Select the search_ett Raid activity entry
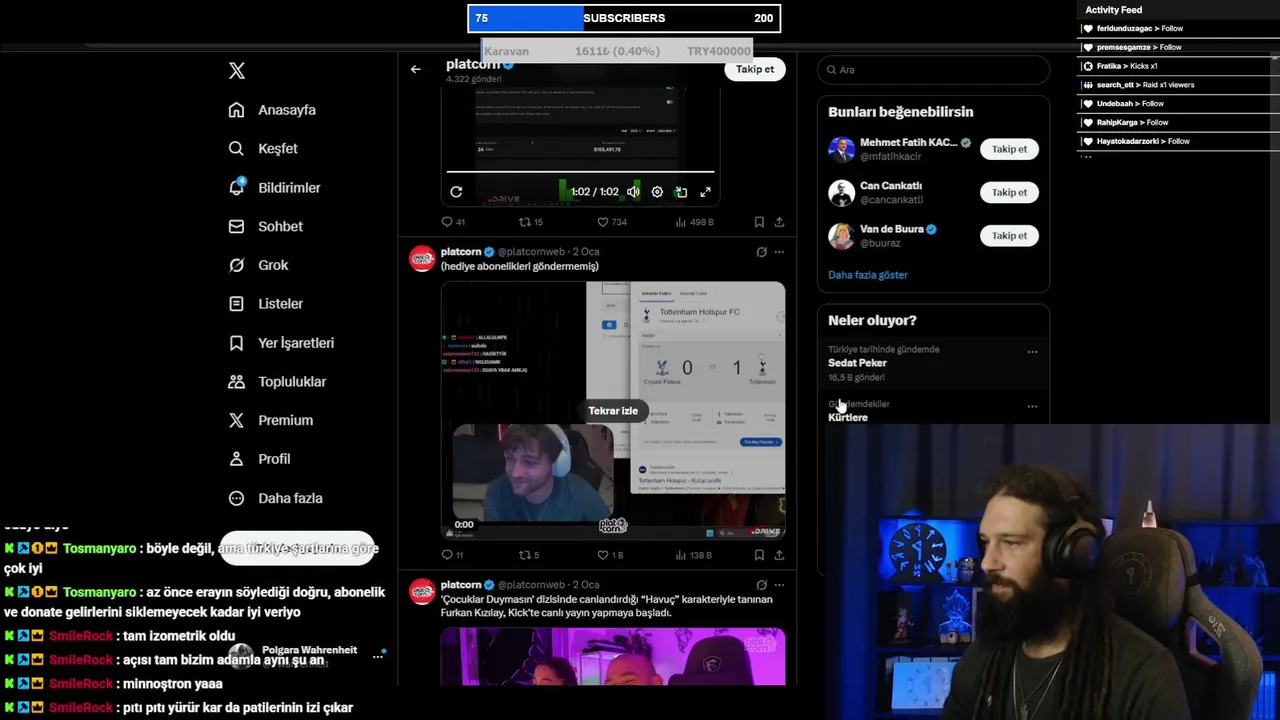The width and height of the screenshot is (1280, 720). click(1138, 85)
